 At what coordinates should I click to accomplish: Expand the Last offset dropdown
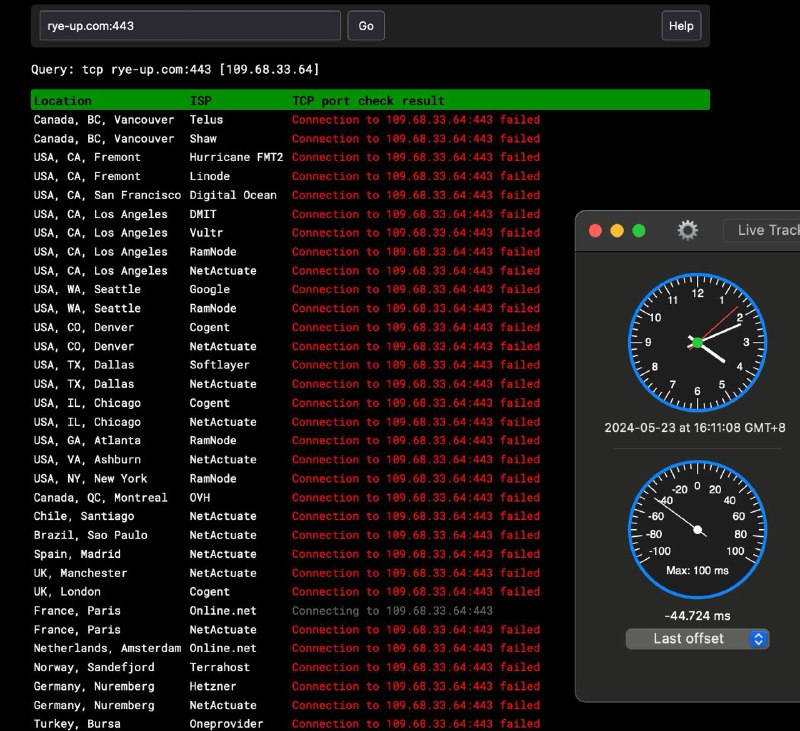point(697,638)
